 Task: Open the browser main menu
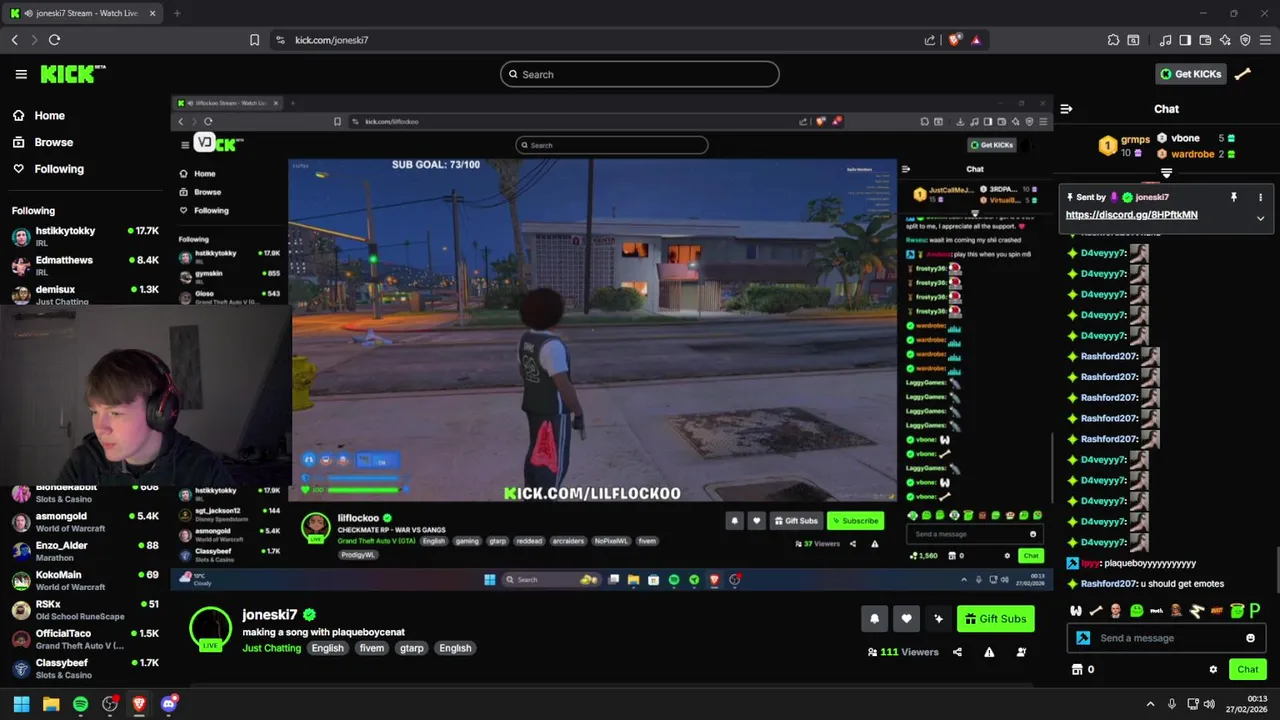click(x=1265, y=40)
